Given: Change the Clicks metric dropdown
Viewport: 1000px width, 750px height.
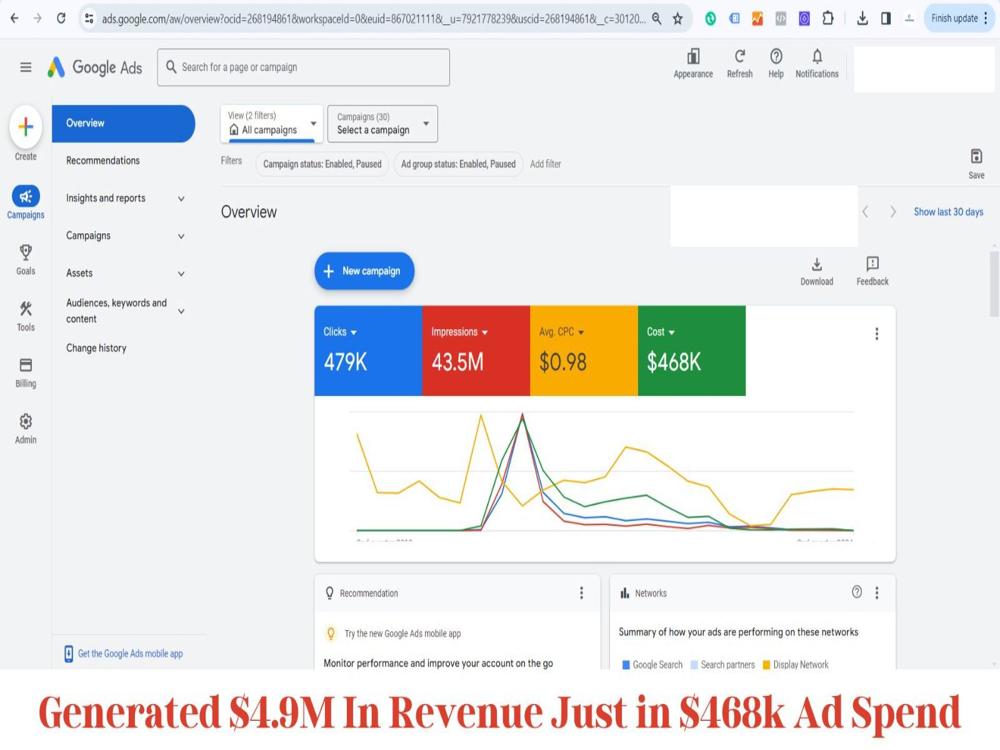Looking at the screenshot, I should pyautogui.click(x=340, y=332).
